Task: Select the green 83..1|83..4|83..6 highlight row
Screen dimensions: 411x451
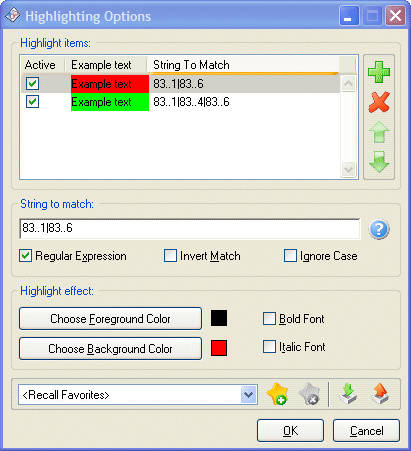Action: (181, 102)
